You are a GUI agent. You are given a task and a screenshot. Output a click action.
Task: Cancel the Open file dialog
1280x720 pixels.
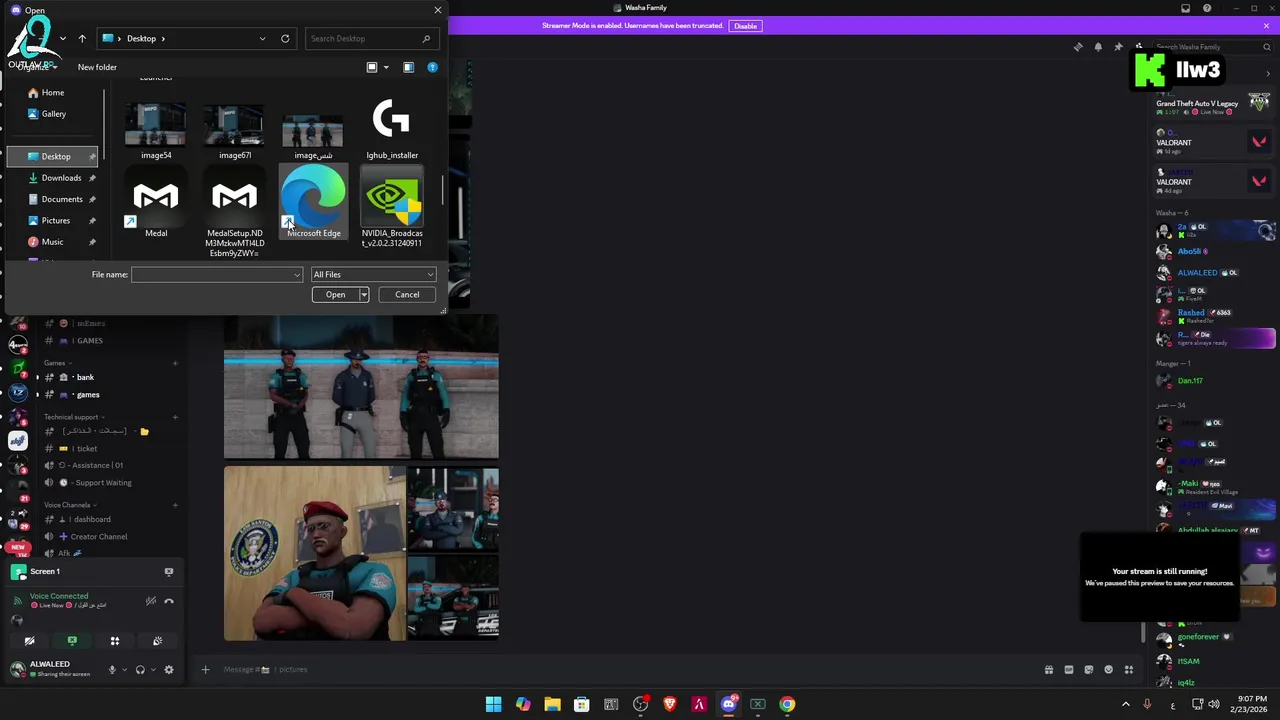pyautogui.click(x=407, y=294)
